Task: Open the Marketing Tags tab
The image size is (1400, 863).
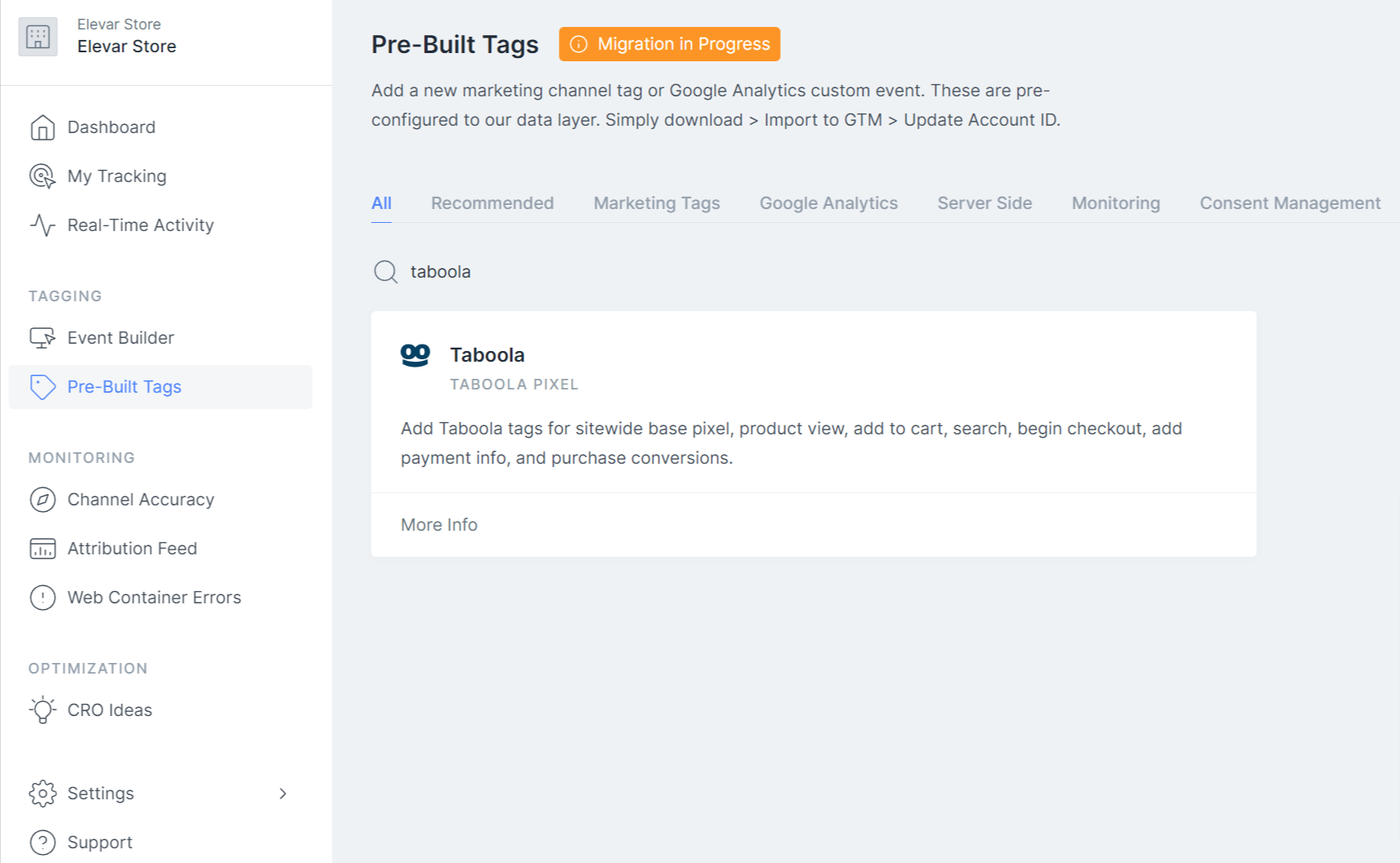Action: point(657,203)
